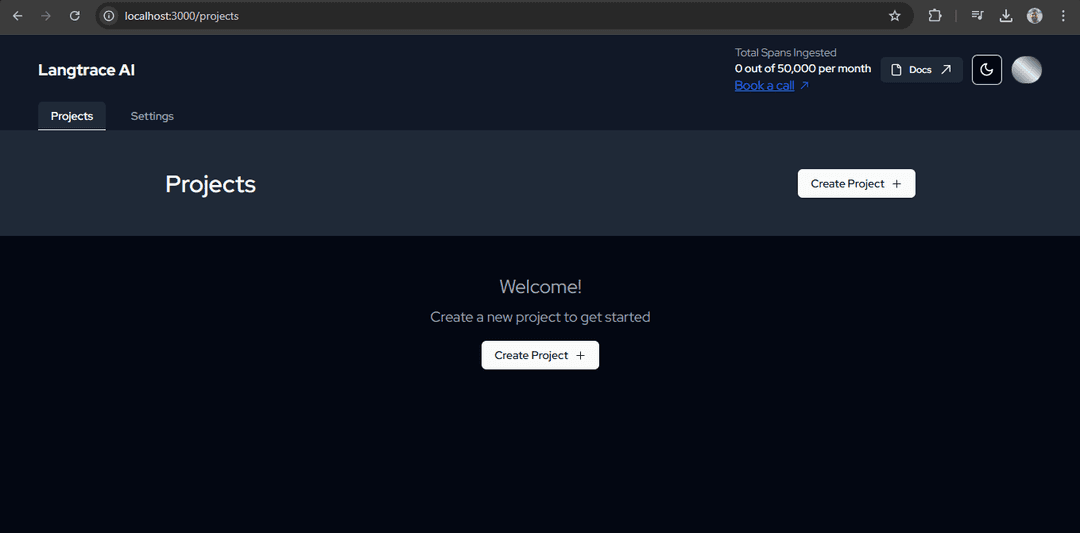1080x533 pixels.
Task: Click Create Project below the Welcome message
Action: pyautogui.click(x=540, y=355)
